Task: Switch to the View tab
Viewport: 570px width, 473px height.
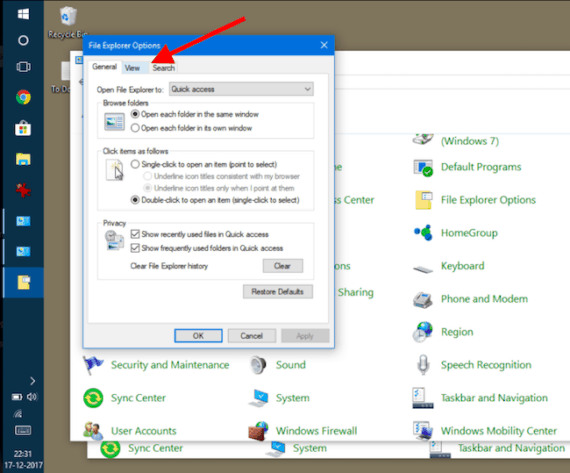Action: tap(132, 68)
